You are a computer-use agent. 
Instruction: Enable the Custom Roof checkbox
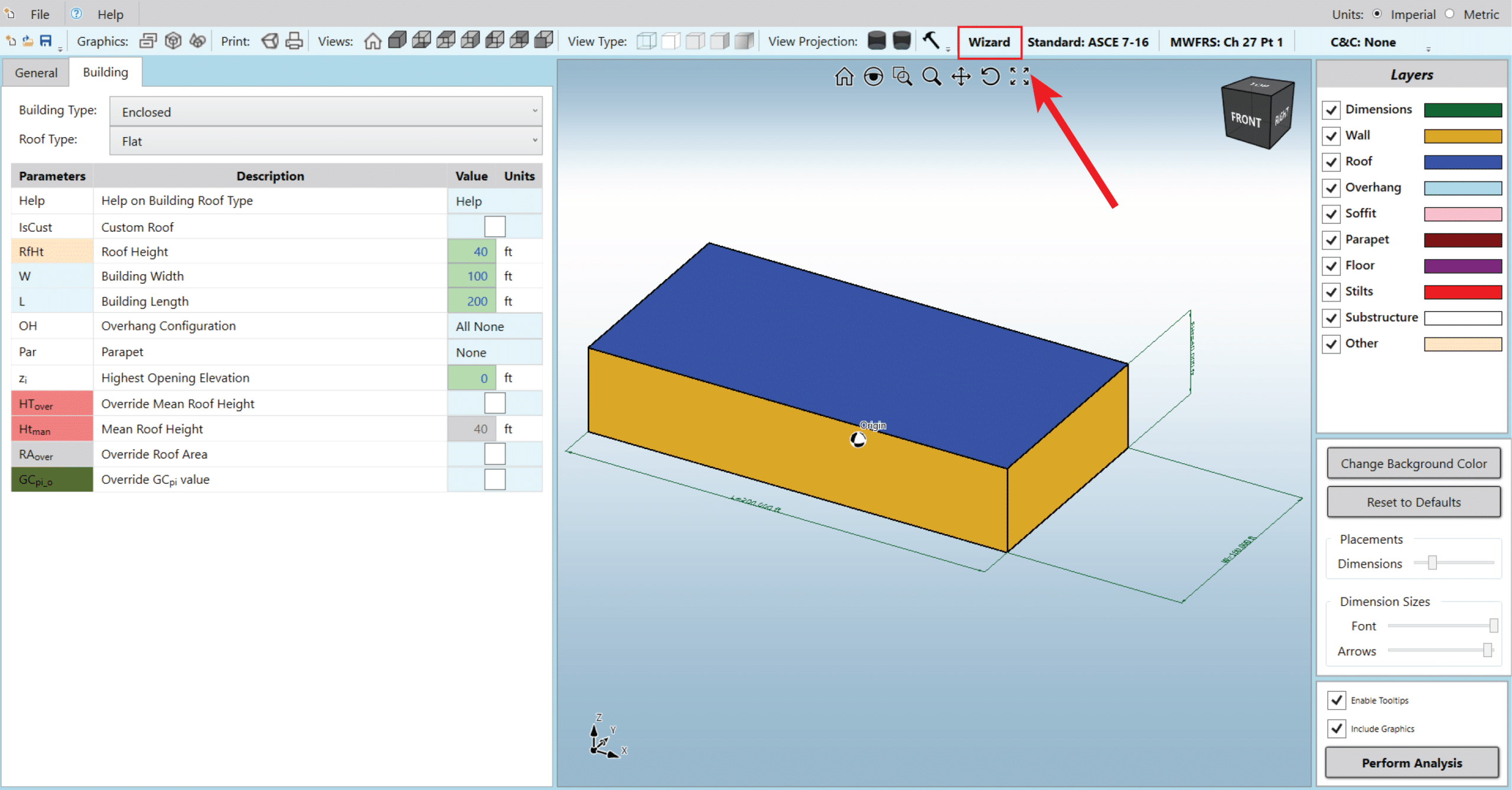pyautogui.click(x=494, y=226)
